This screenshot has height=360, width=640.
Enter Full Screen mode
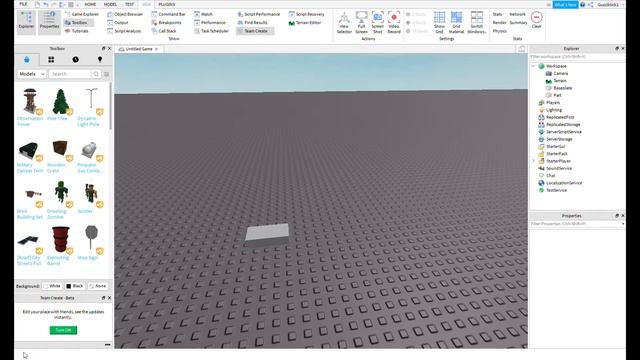[361, 22]
